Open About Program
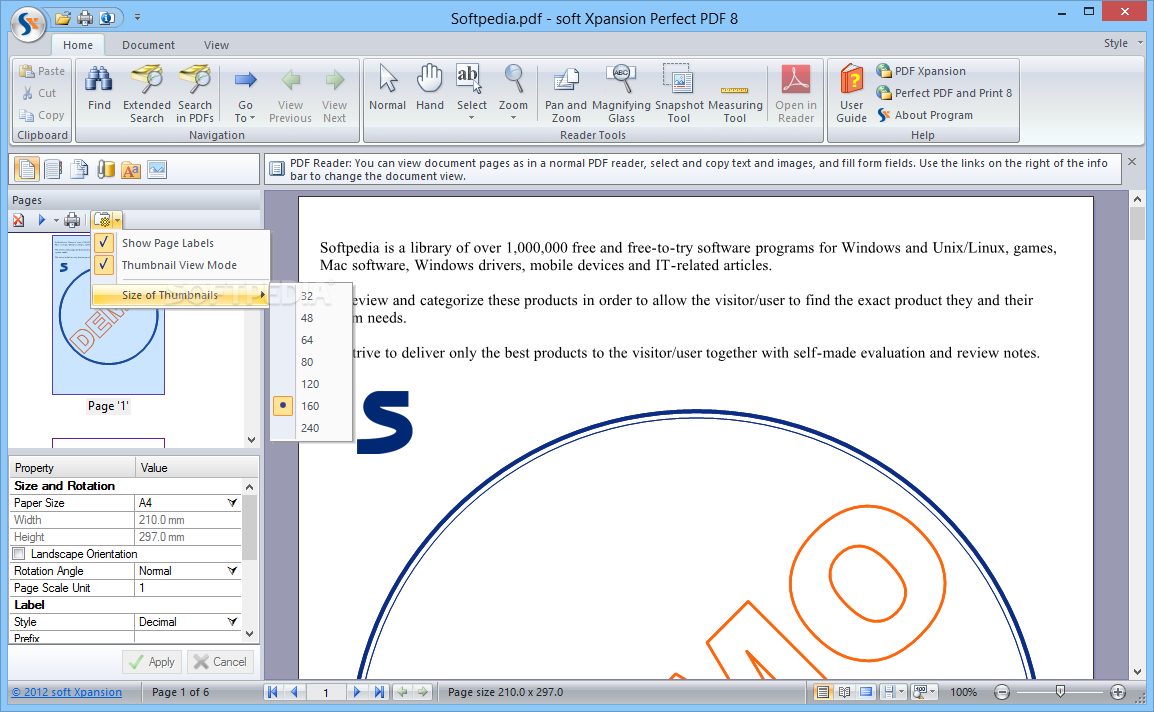Viewport: 1154px width, 712px height. pyautogui.click(x=925, y=115)
